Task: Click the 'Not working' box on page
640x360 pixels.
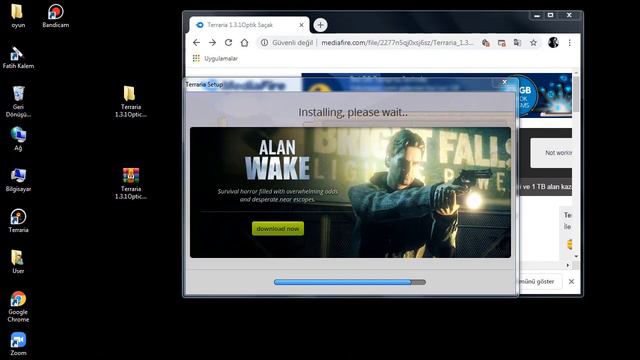Action: coord(551,153)
